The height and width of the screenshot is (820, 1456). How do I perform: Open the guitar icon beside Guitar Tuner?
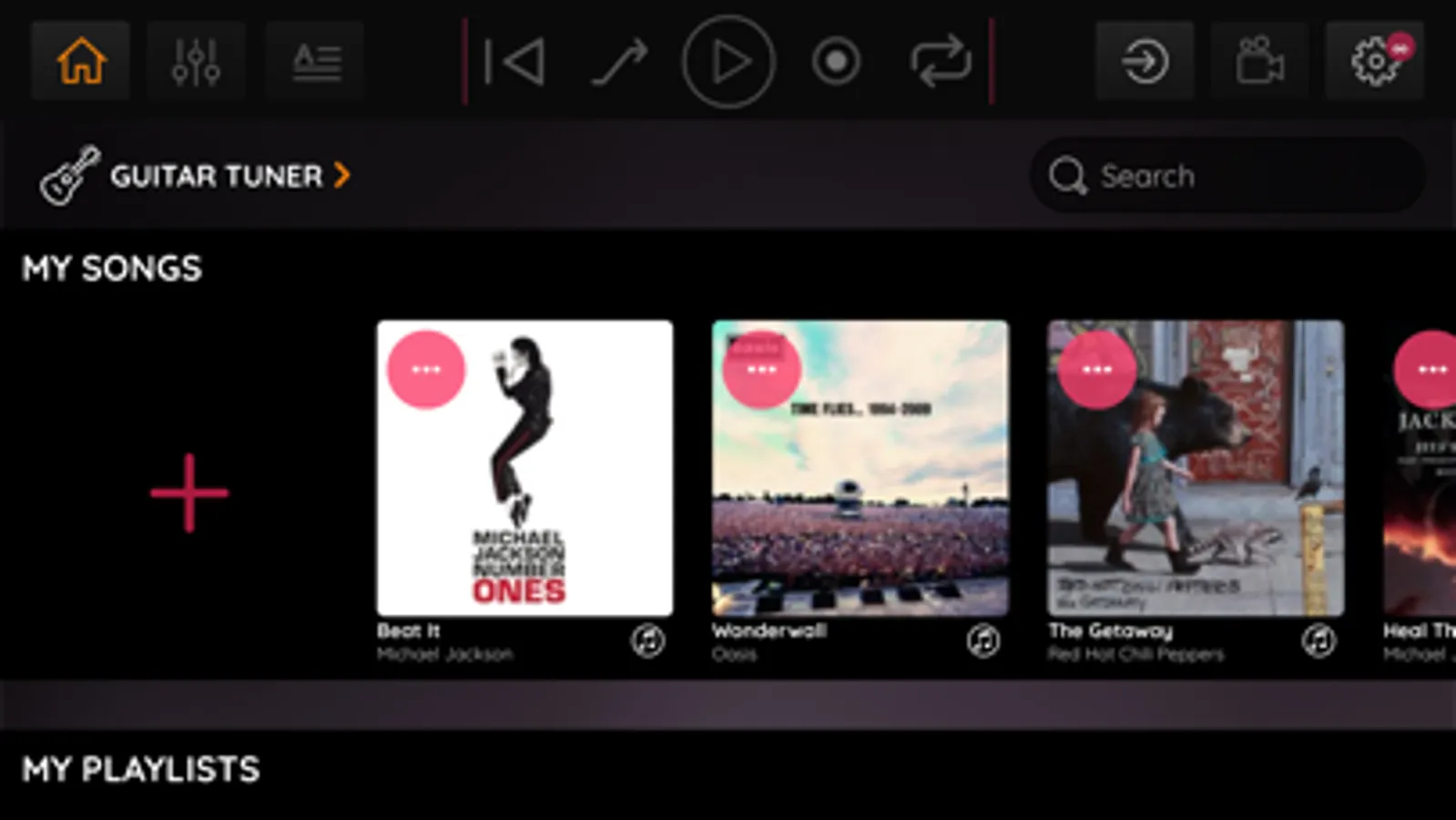coord(69,175)
